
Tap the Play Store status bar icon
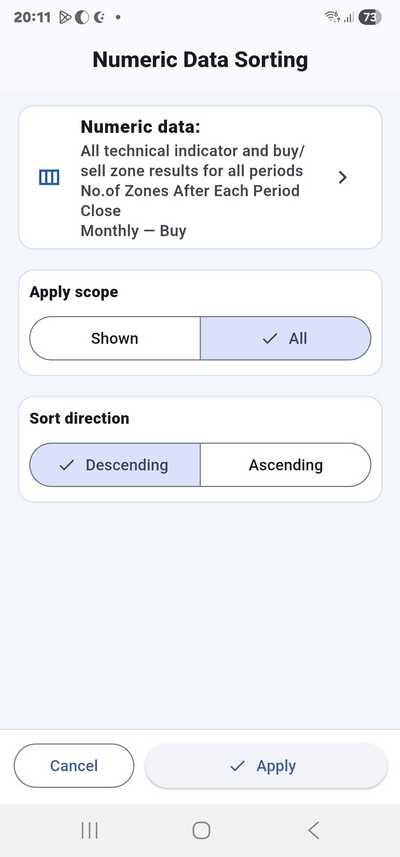click(65, 17)
